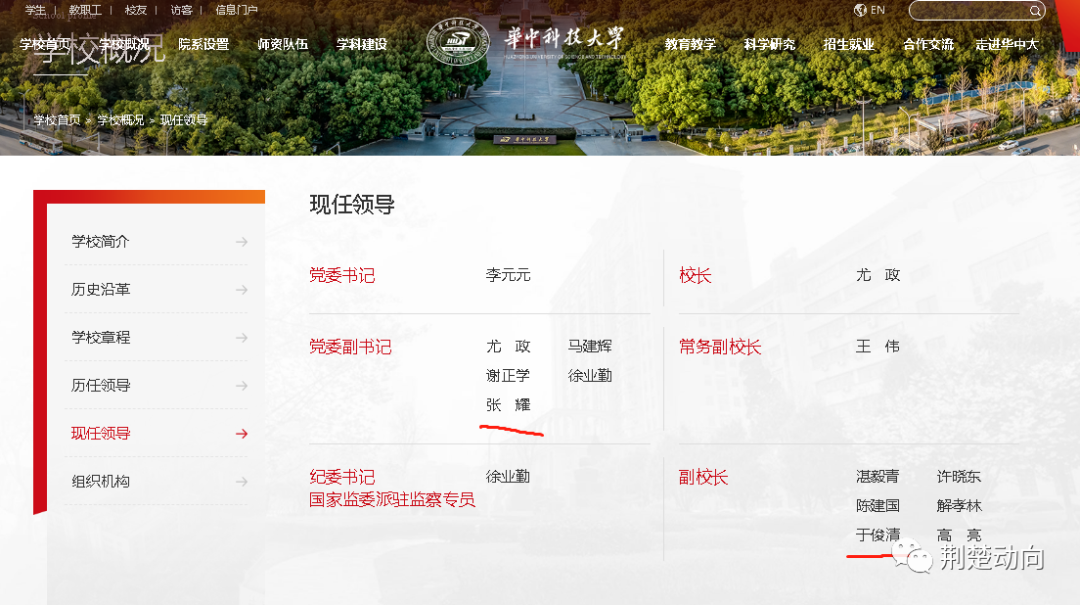1080x605 pixels.
Task: Click name 湛毅青
Action: coord(878,476)
